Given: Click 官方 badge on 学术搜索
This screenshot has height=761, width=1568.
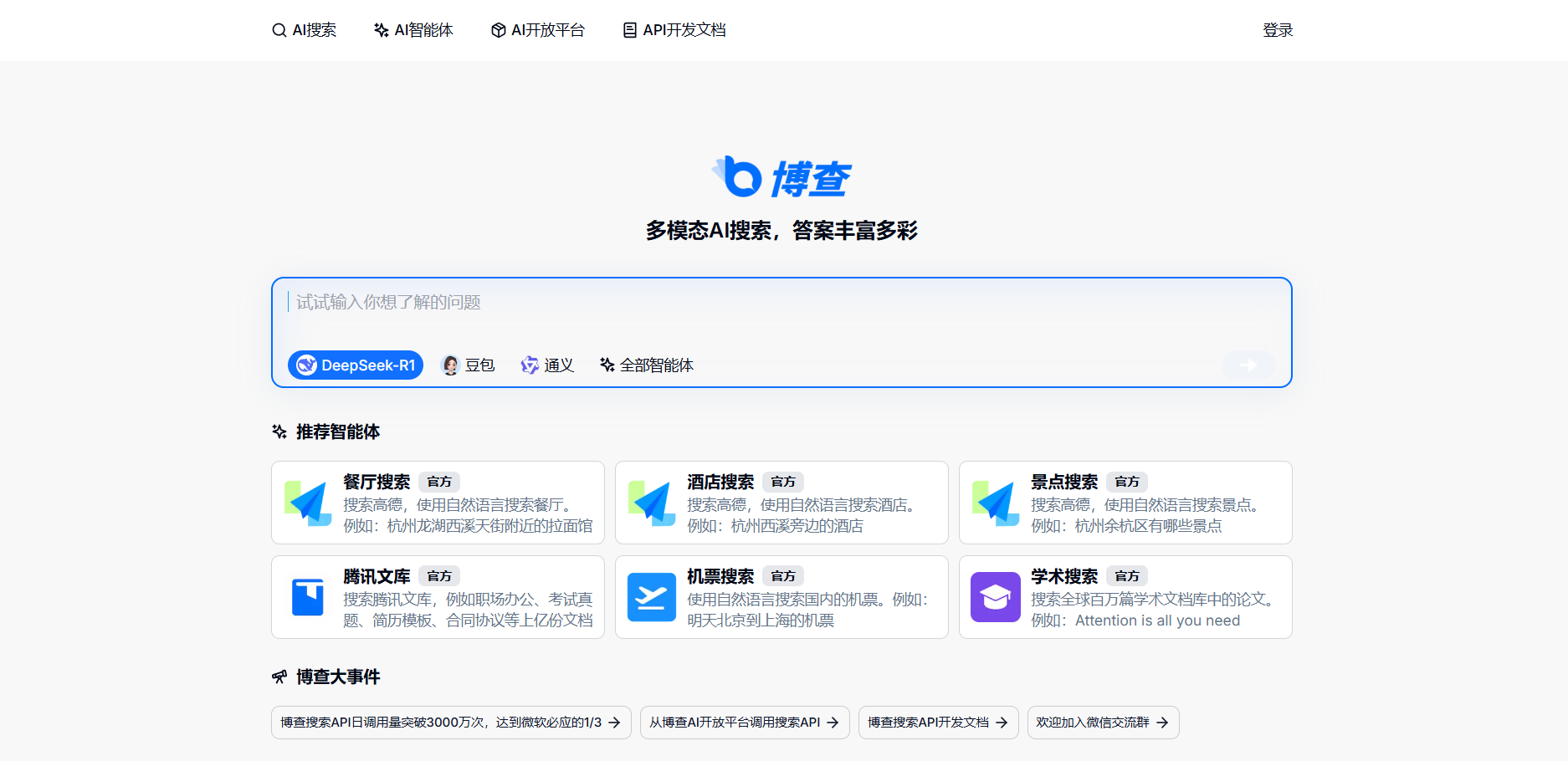Looking at the screenshot, I should [x=1127, y=576].
